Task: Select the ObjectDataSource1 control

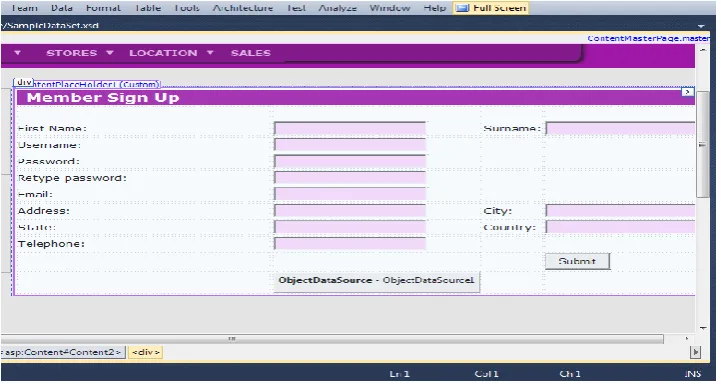Action: (x=377, y=281)
